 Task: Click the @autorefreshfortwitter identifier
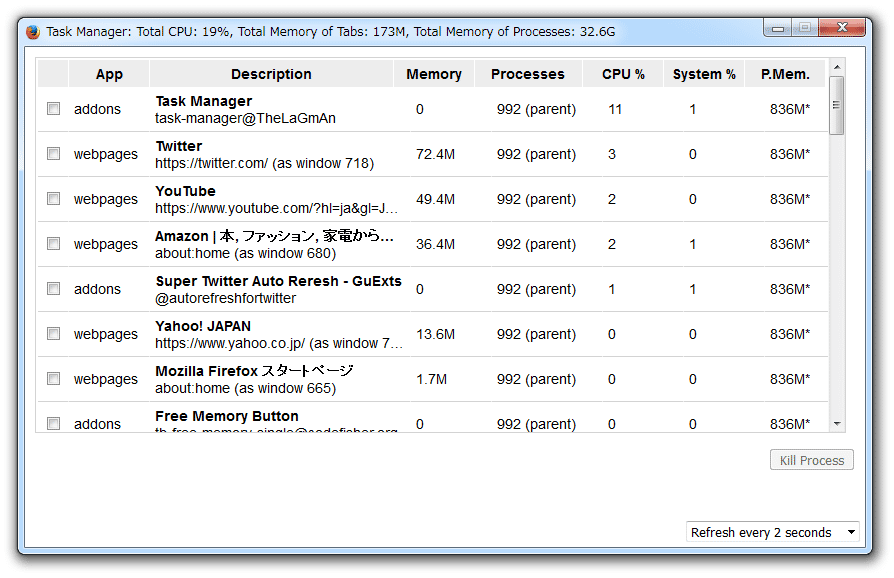tap(226, 299)
